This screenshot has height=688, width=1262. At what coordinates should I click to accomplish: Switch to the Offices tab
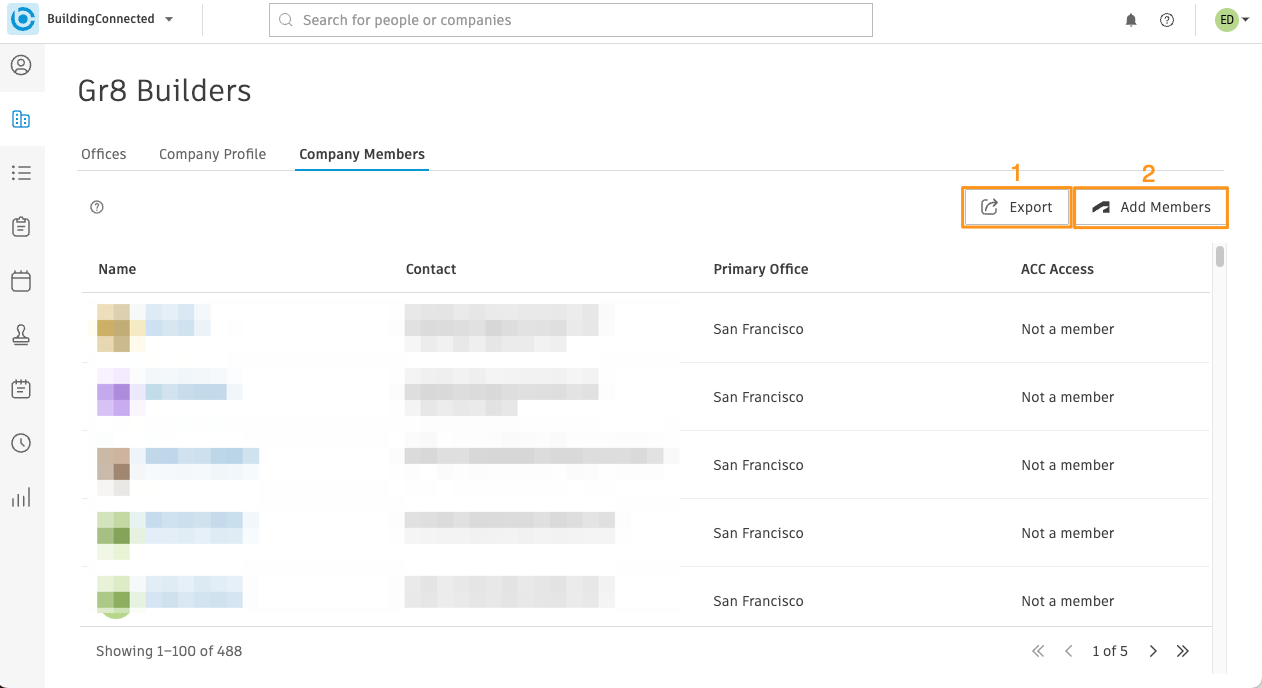pyautogui.click(x=104, y=154)
